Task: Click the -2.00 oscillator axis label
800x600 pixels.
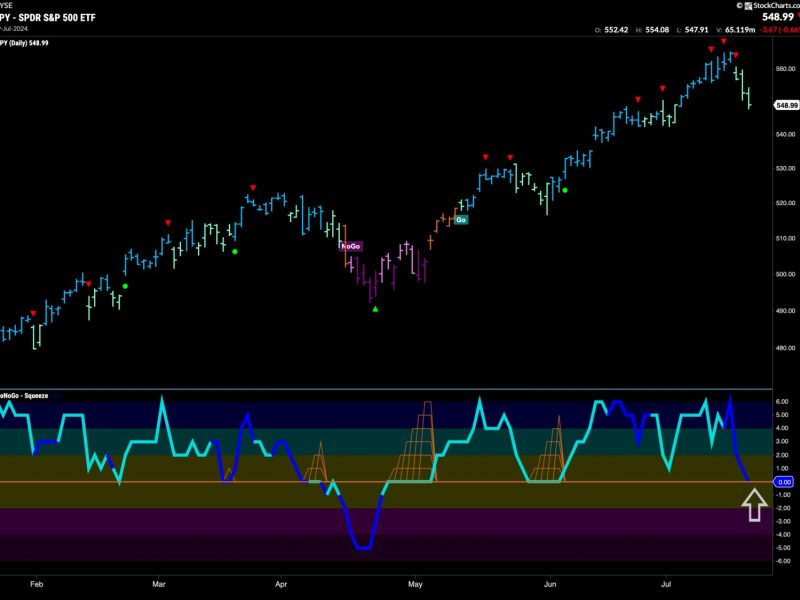Action: click(x=782, y=508)
